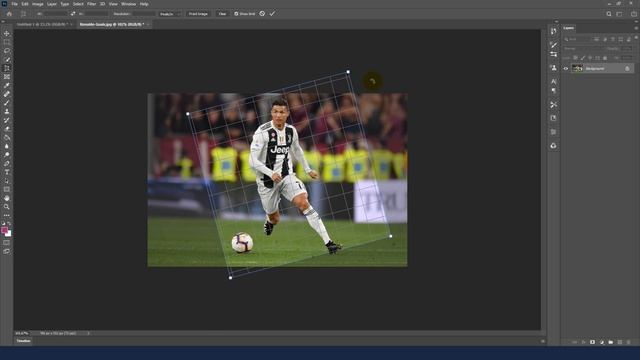Swap crop width and height values
This screenshot has width=640, height=360.
pos(73,14)
